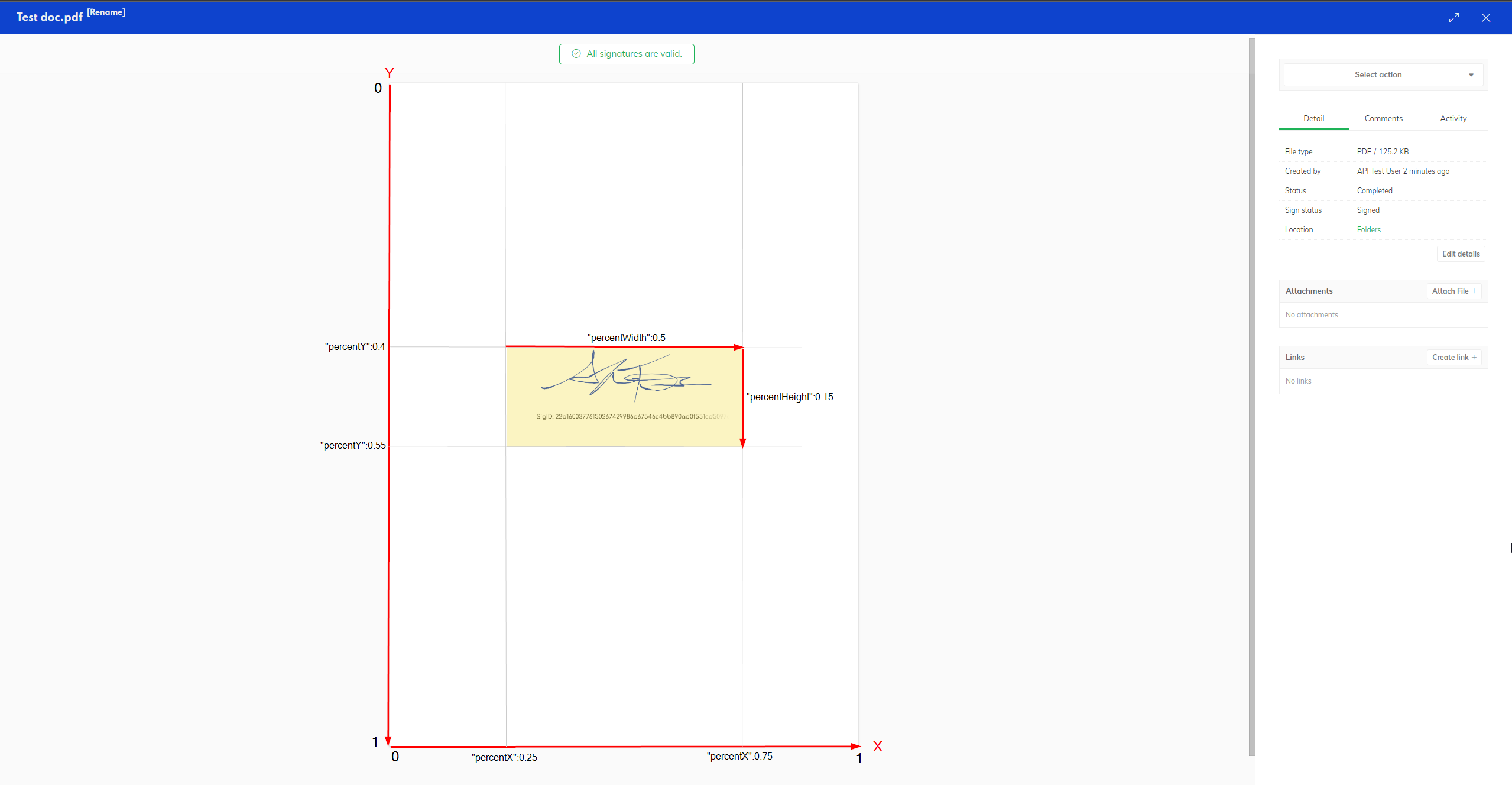The height and width of the screenshot is (785, 1512).
Task: Click the All signatures are valid banner
Action: (x=633, y=54)
